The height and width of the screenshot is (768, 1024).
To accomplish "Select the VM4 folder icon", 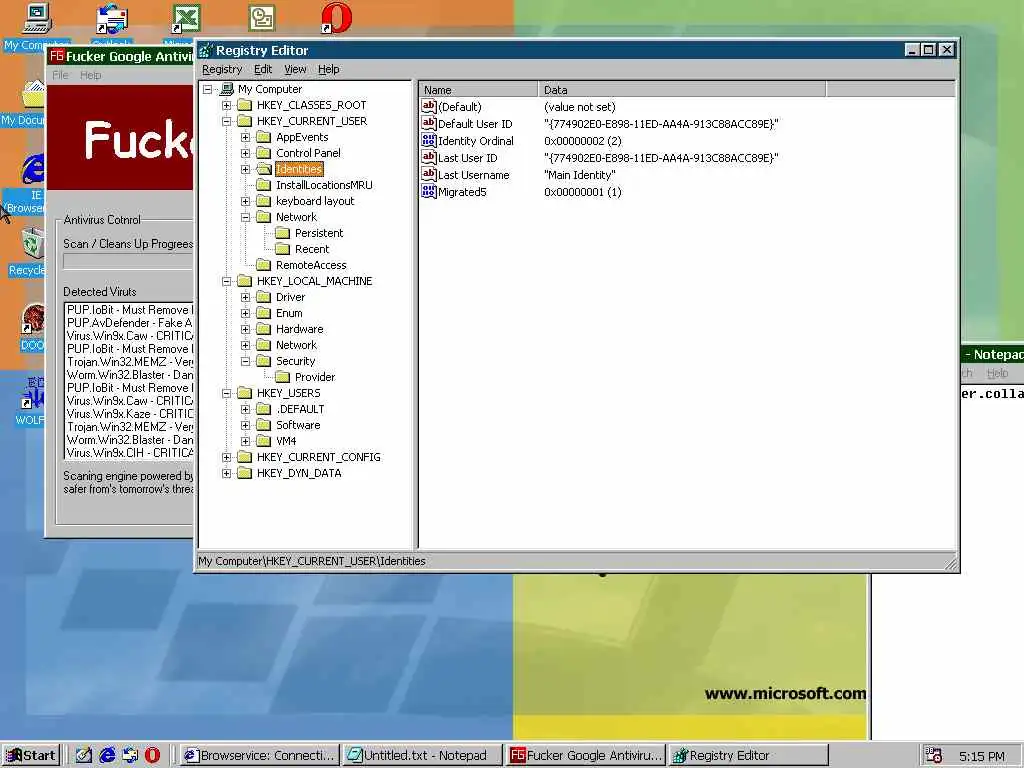I will 264,441.
